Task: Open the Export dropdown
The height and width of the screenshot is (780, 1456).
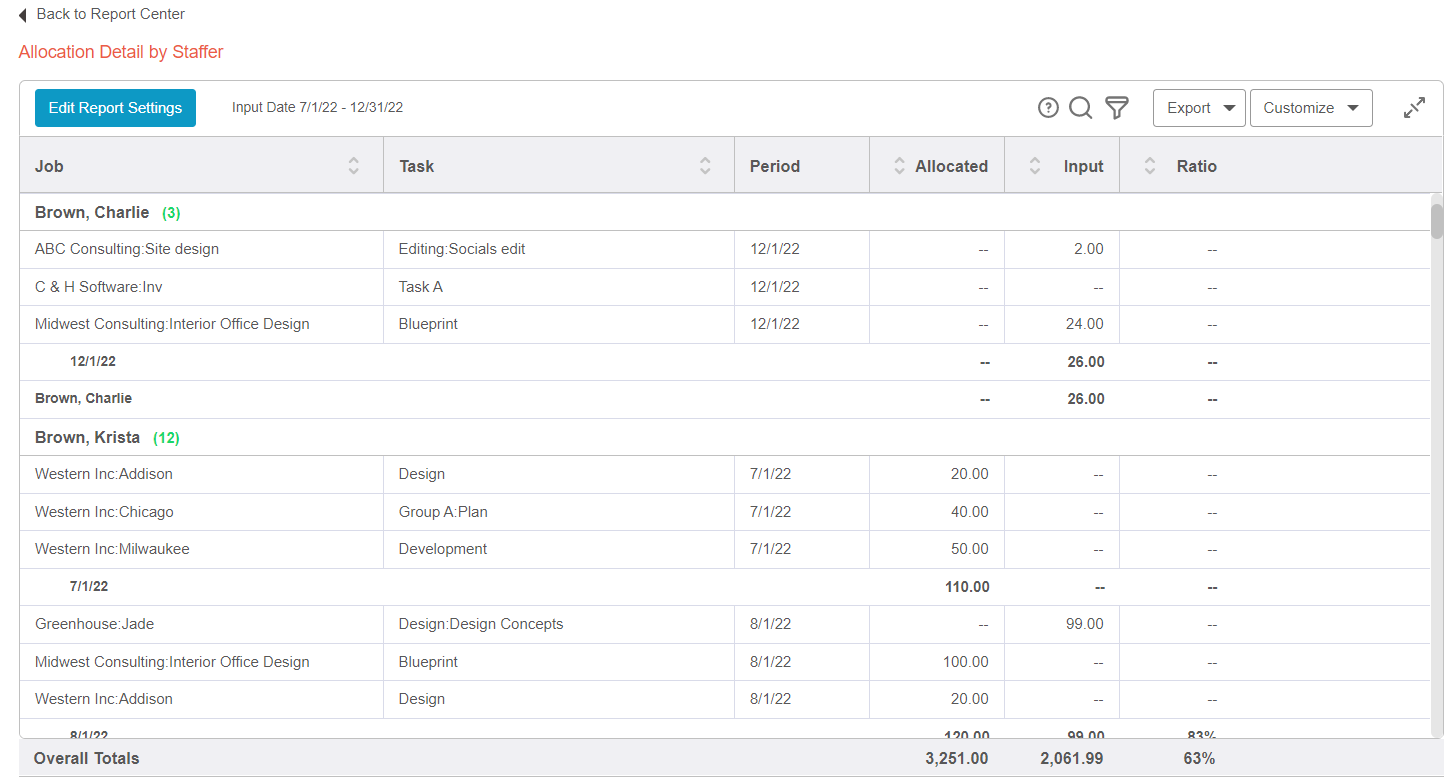Action: pyautogui.click(x=1199, y=108)
